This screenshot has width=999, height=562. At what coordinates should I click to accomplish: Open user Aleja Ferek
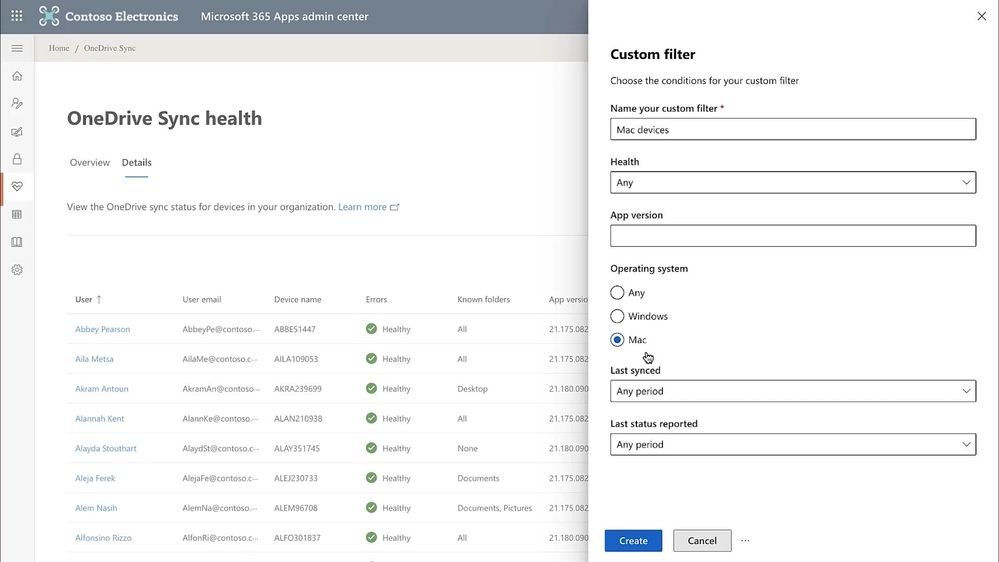95,479
